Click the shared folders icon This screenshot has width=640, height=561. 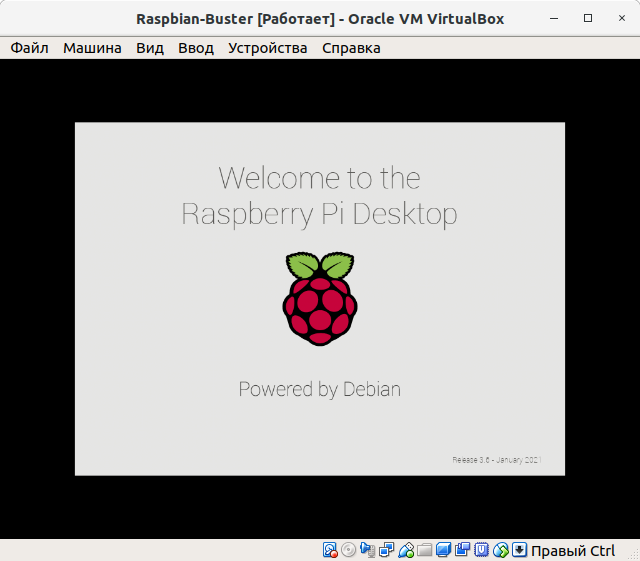tap(424, 550)
